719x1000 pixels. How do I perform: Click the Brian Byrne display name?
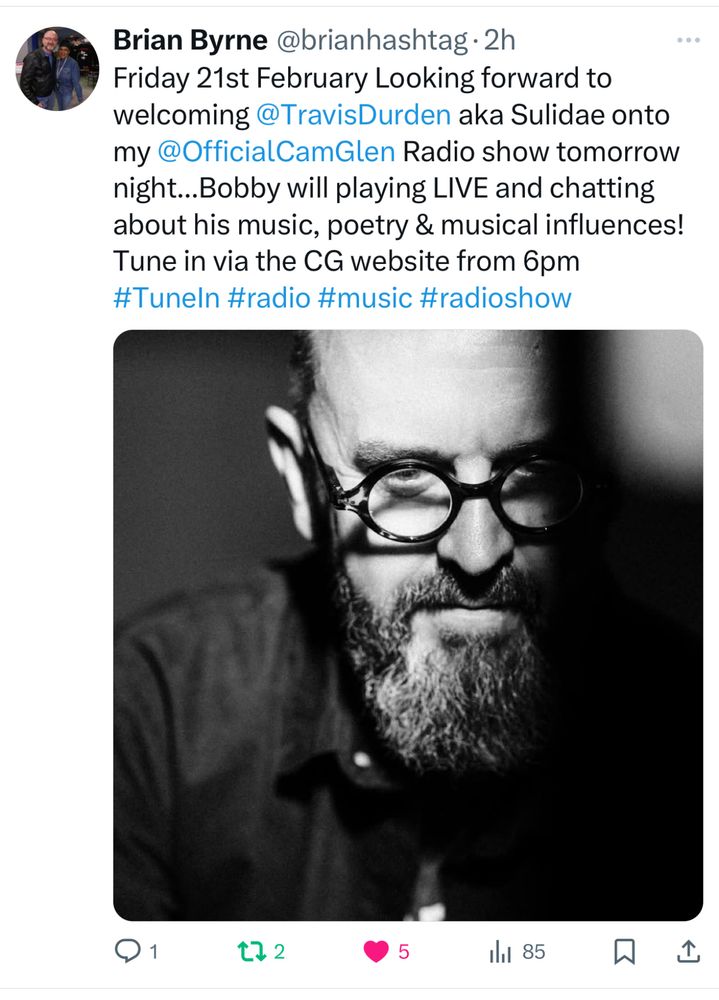point(190,40)
